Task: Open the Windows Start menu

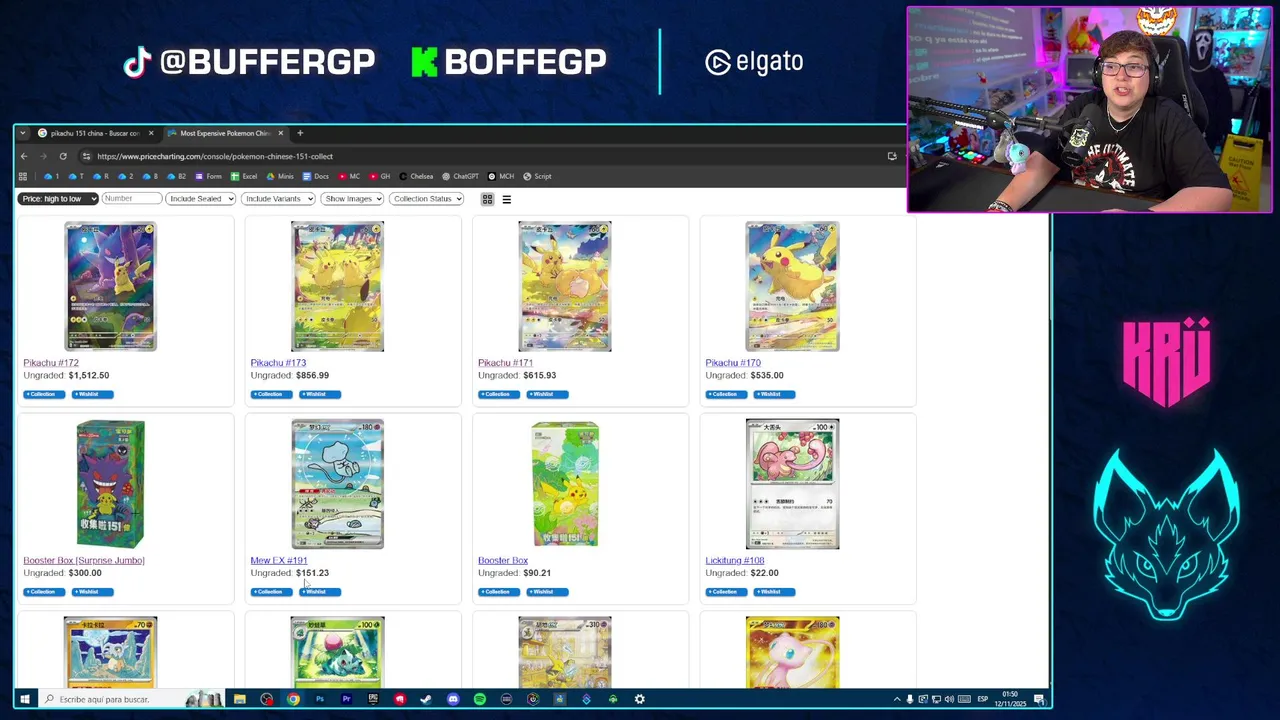Action: 24,699
